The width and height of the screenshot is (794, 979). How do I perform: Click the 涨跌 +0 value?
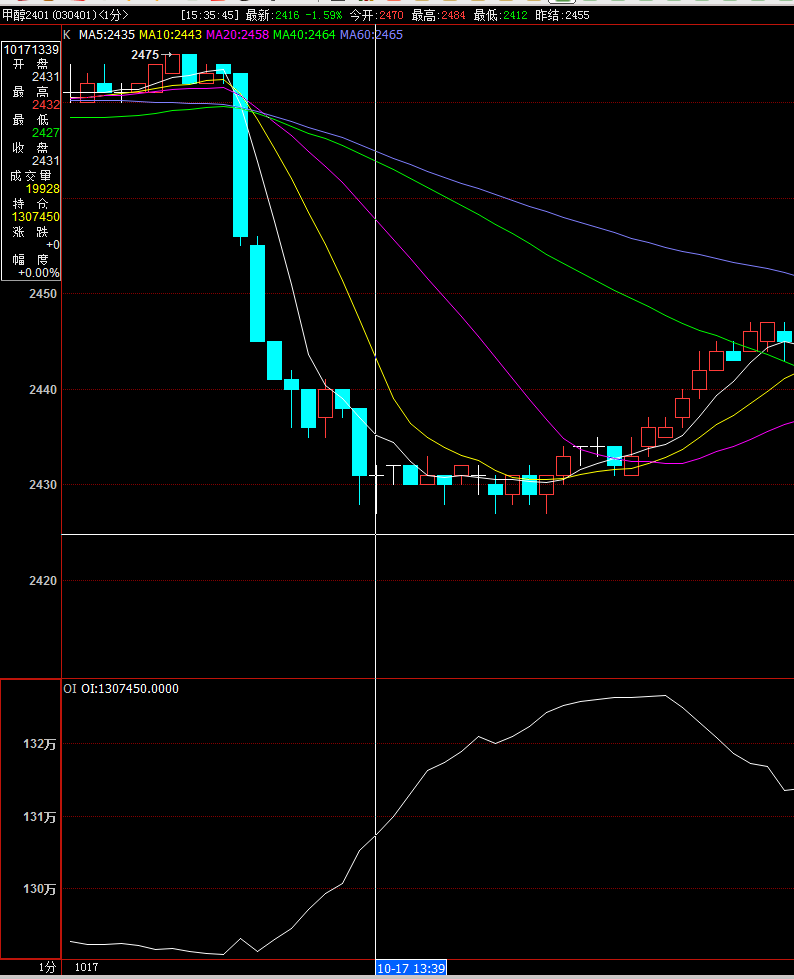[53, 245]
